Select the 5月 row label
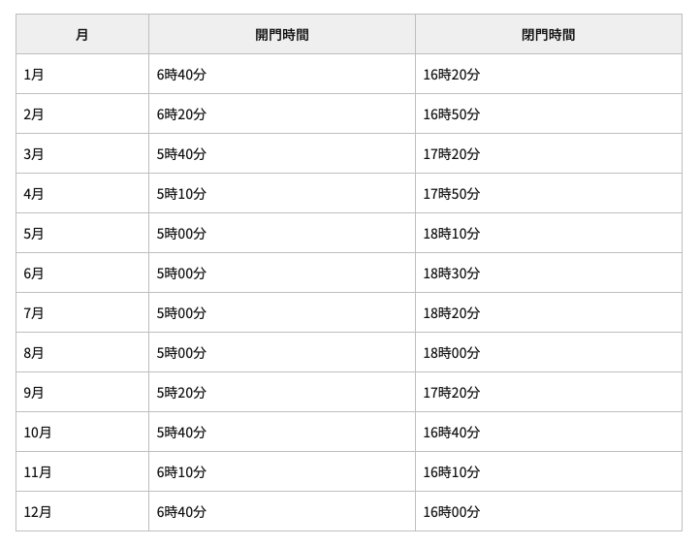This screenshot has height=547, width=700. [x=33, y=233]
